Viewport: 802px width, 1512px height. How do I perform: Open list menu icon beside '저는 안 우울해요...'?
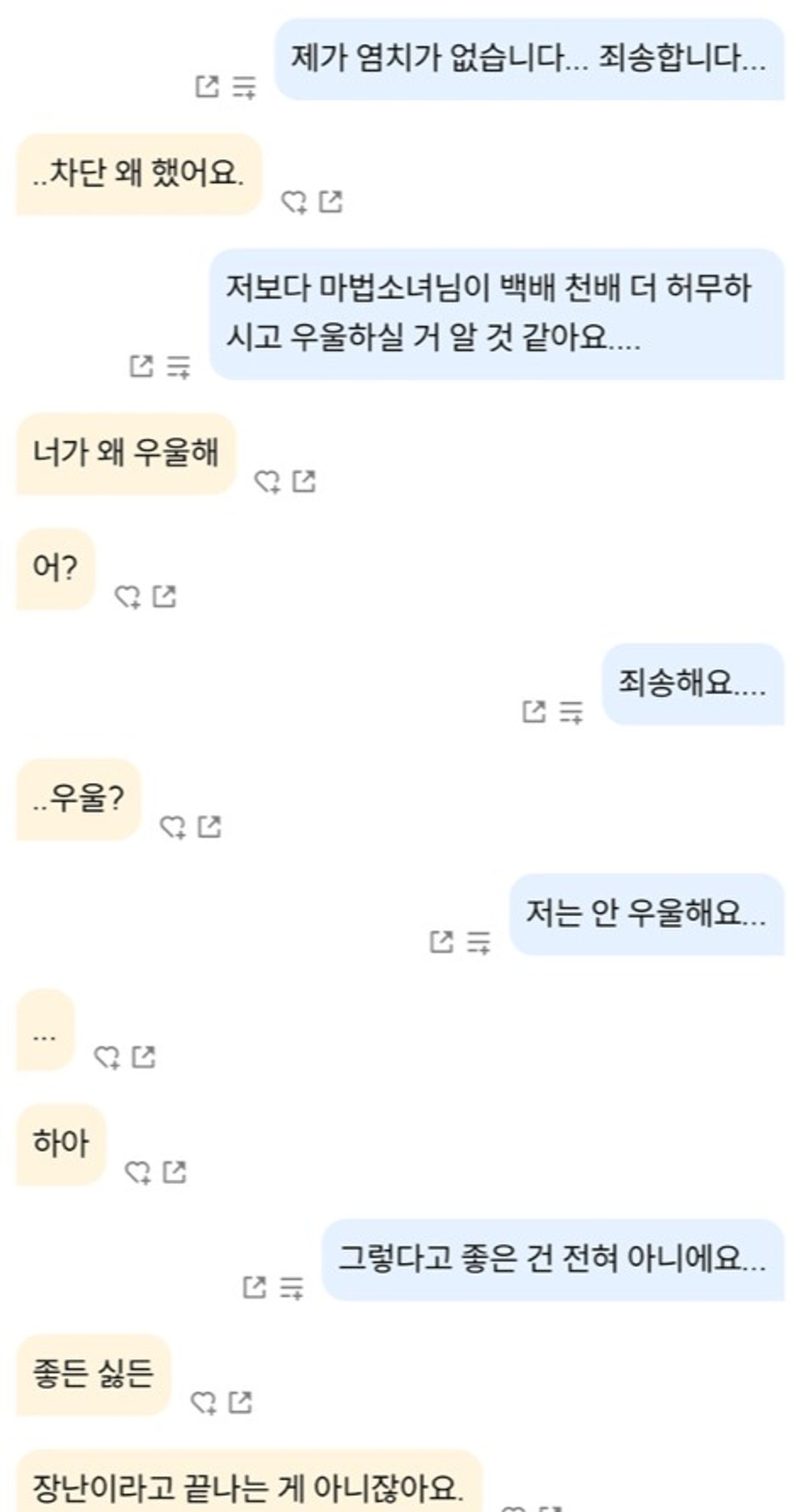(x=479, y=942)
